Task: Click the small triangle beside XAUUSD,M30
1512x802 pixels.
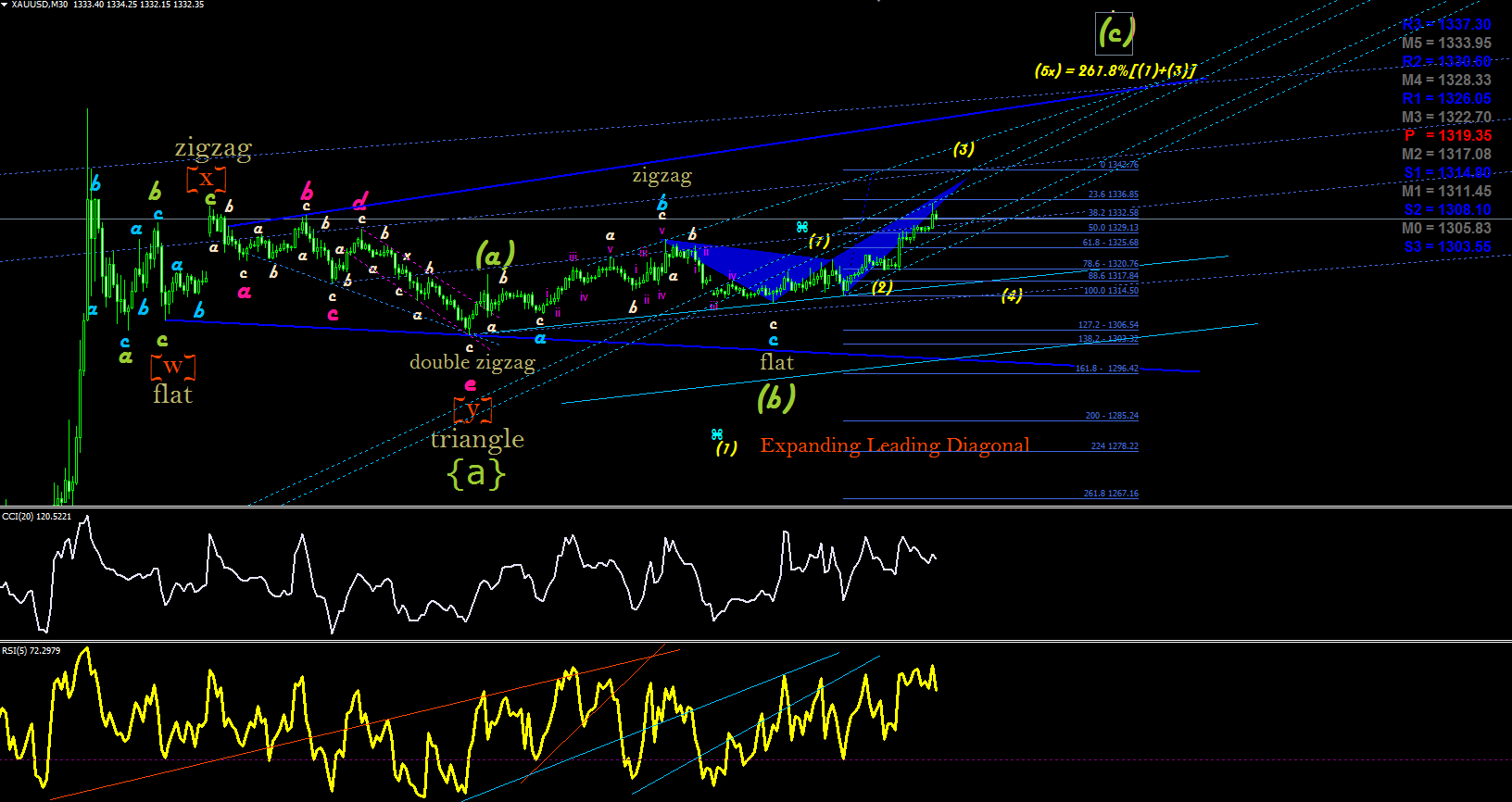Action: pos(5,5)
